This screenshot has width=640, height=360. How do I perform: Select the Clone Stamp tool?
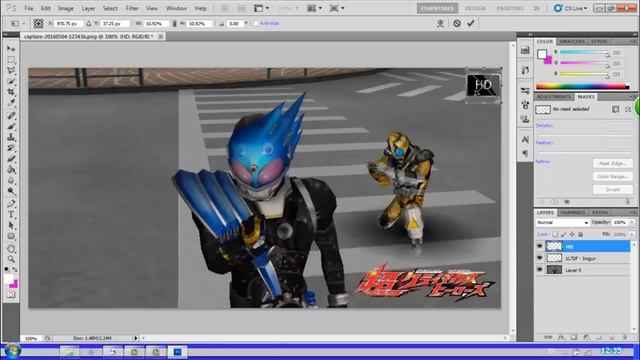(x=11, y=137)
